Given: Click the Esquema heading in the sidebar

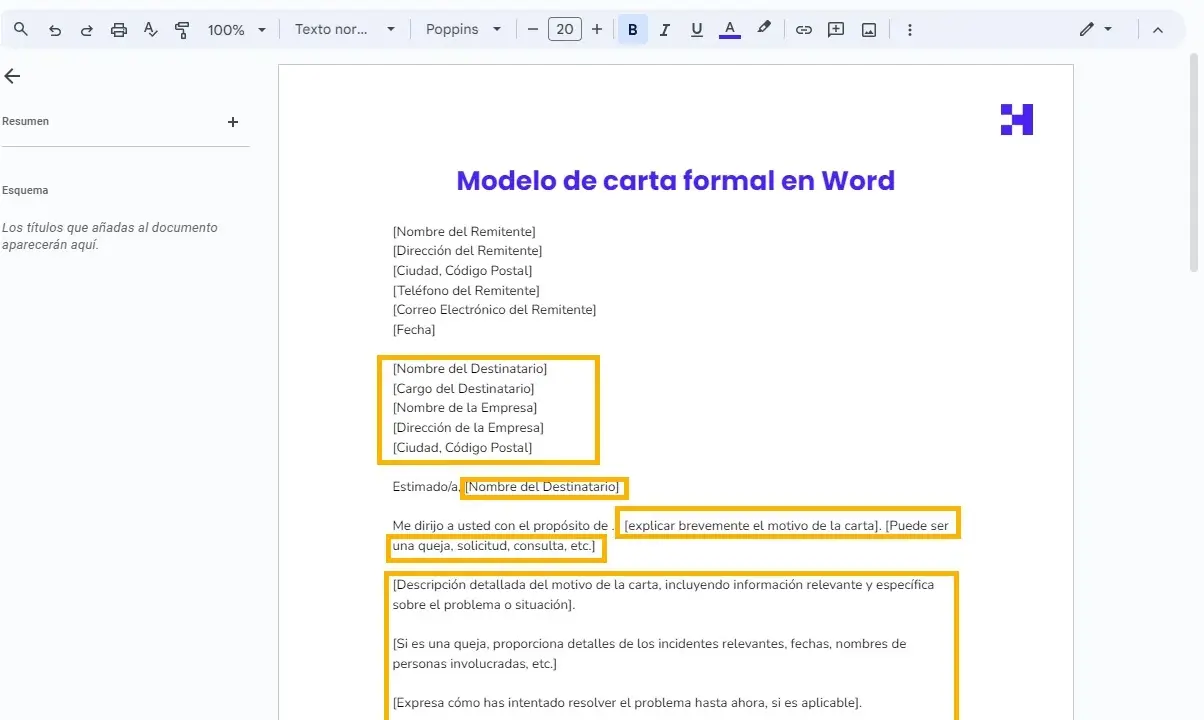Looking at the screenshot, I should click(25, 190).
